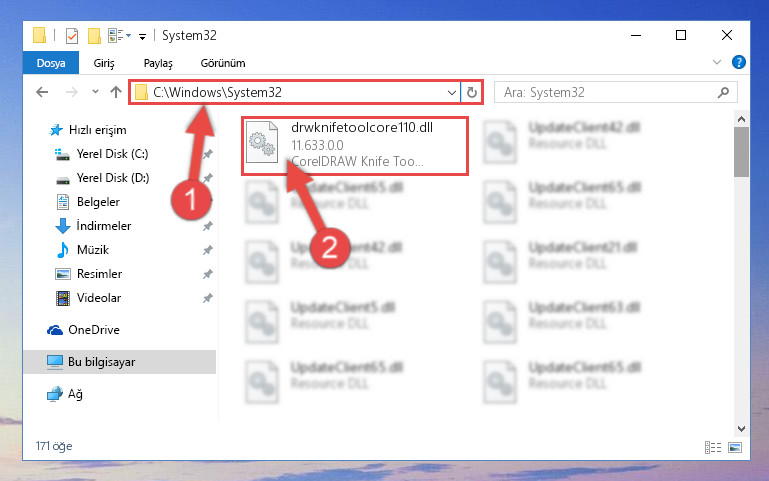The width and height of the screenshot is (769, 481).
Task: Expand the address bar history dropdown
Action: pos(452,92)
